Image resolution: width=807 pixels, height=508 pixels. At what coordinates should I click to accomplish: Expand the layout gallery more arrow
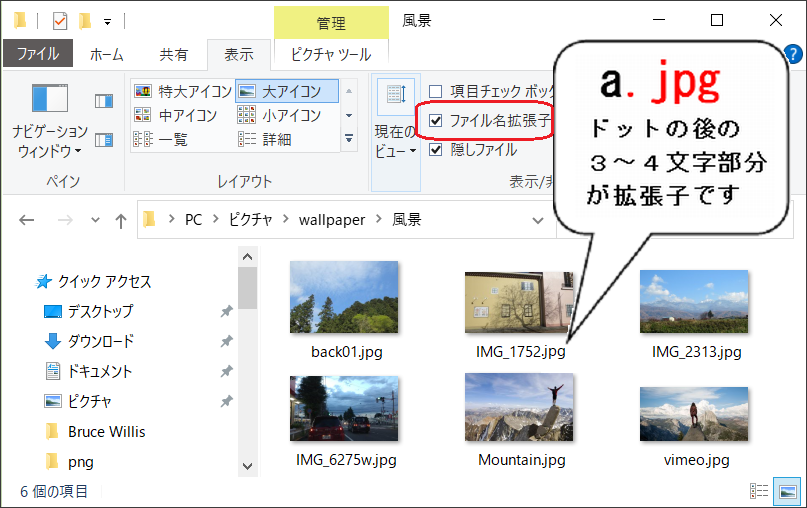[349, 139]
